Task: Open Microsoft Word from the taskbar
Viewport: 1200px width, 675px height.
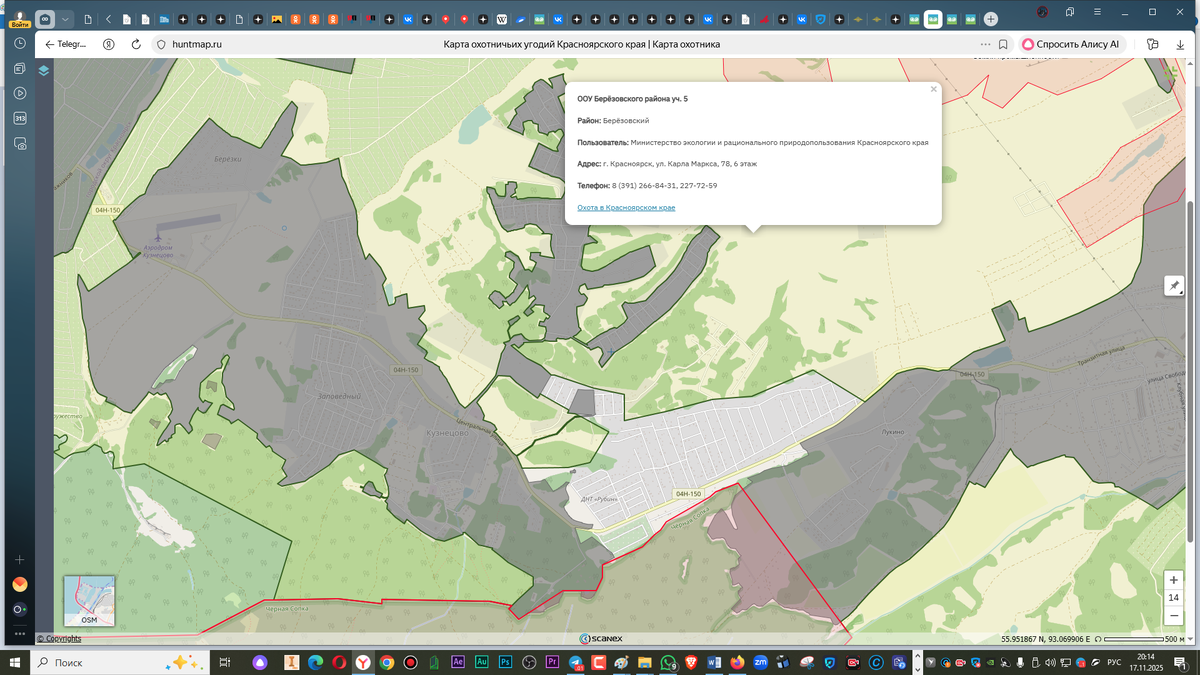Action: [714, 662]
